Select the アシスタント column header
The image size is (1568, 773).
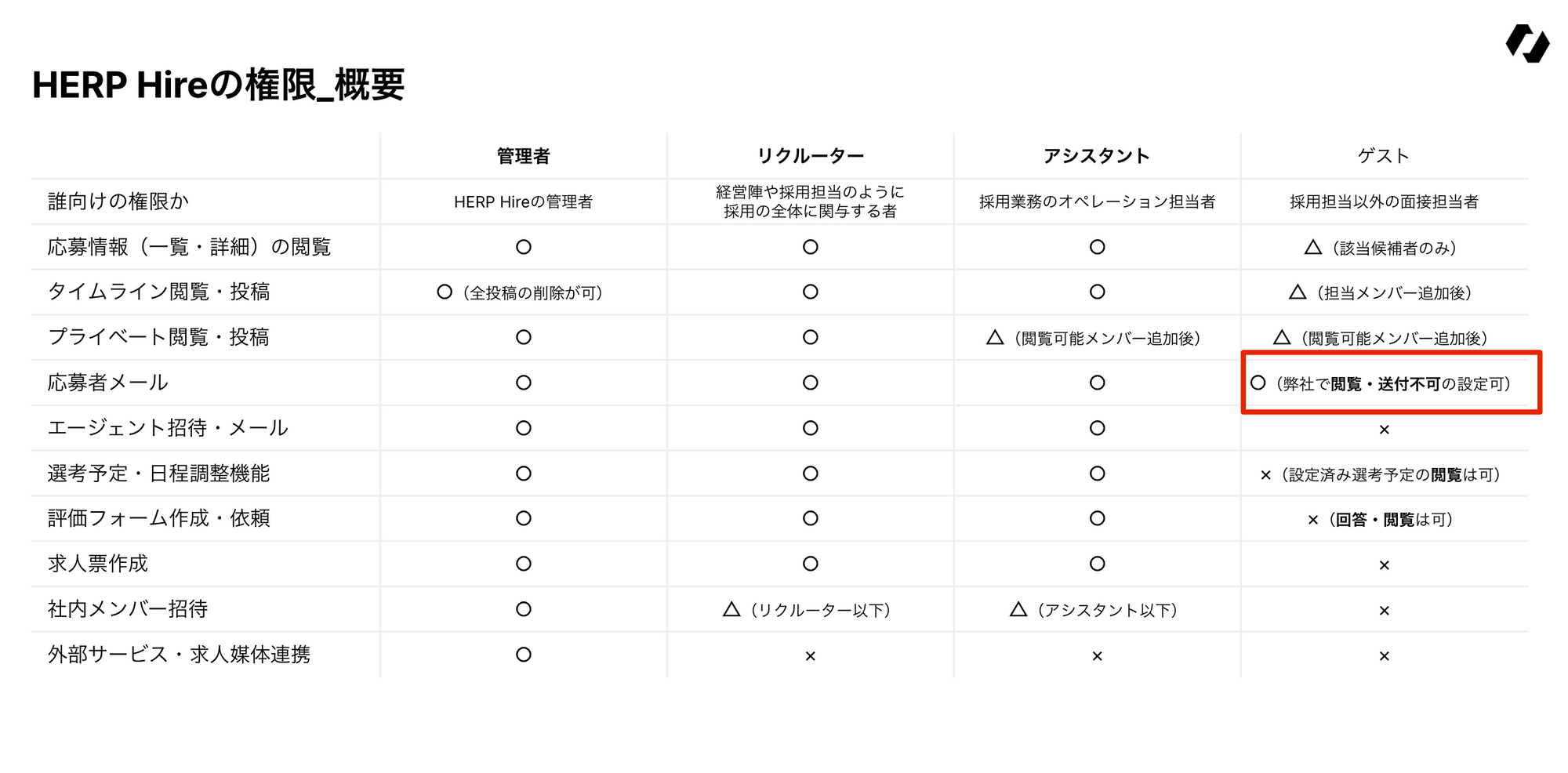(x=1096, y=156)
